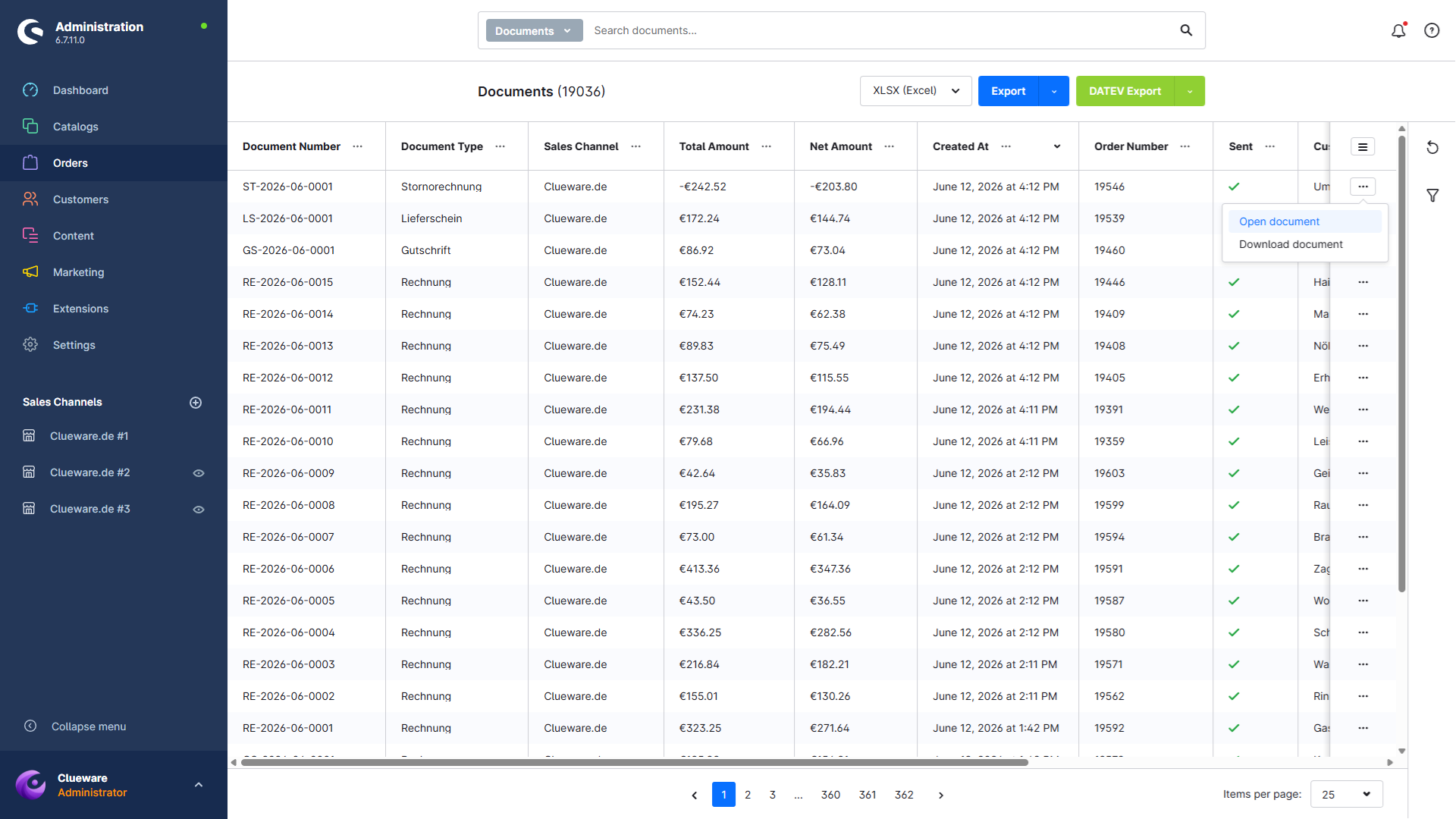Open row actions for RE-2026-06-0015

pyautogui.click(x=1363, y=282)
